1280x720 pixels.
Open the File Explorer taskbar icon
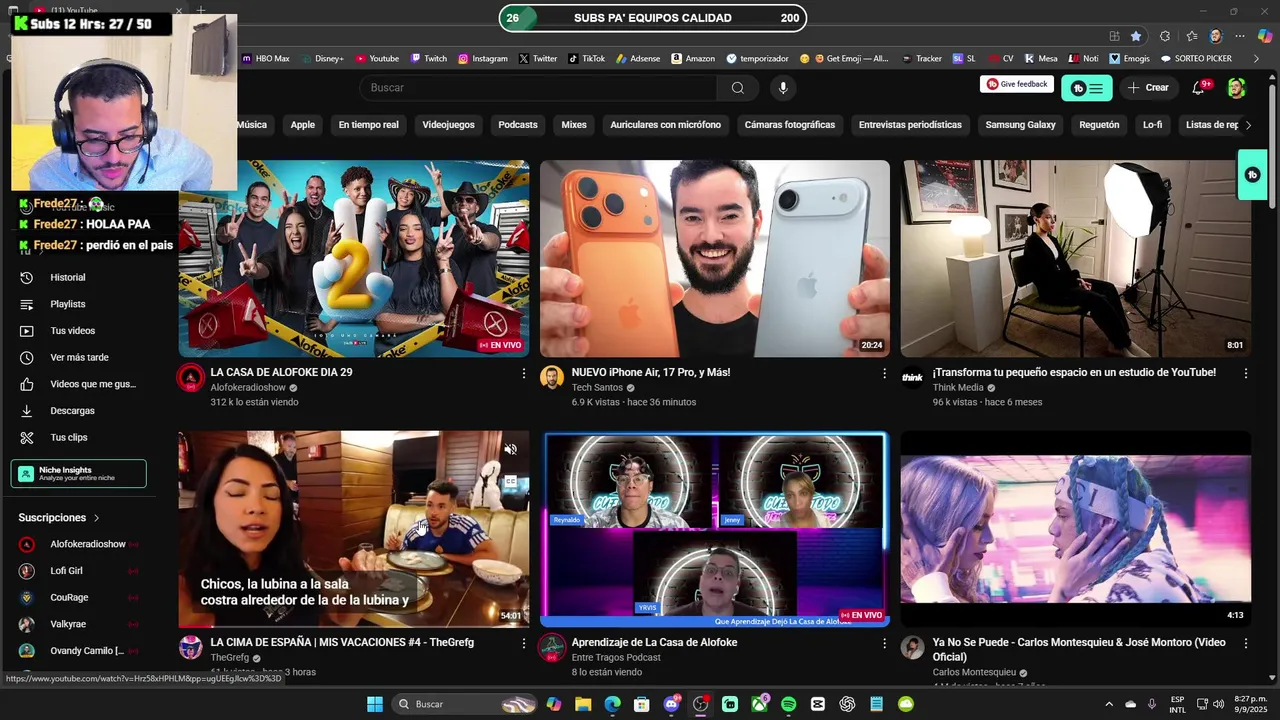click(x=583, y=704)
